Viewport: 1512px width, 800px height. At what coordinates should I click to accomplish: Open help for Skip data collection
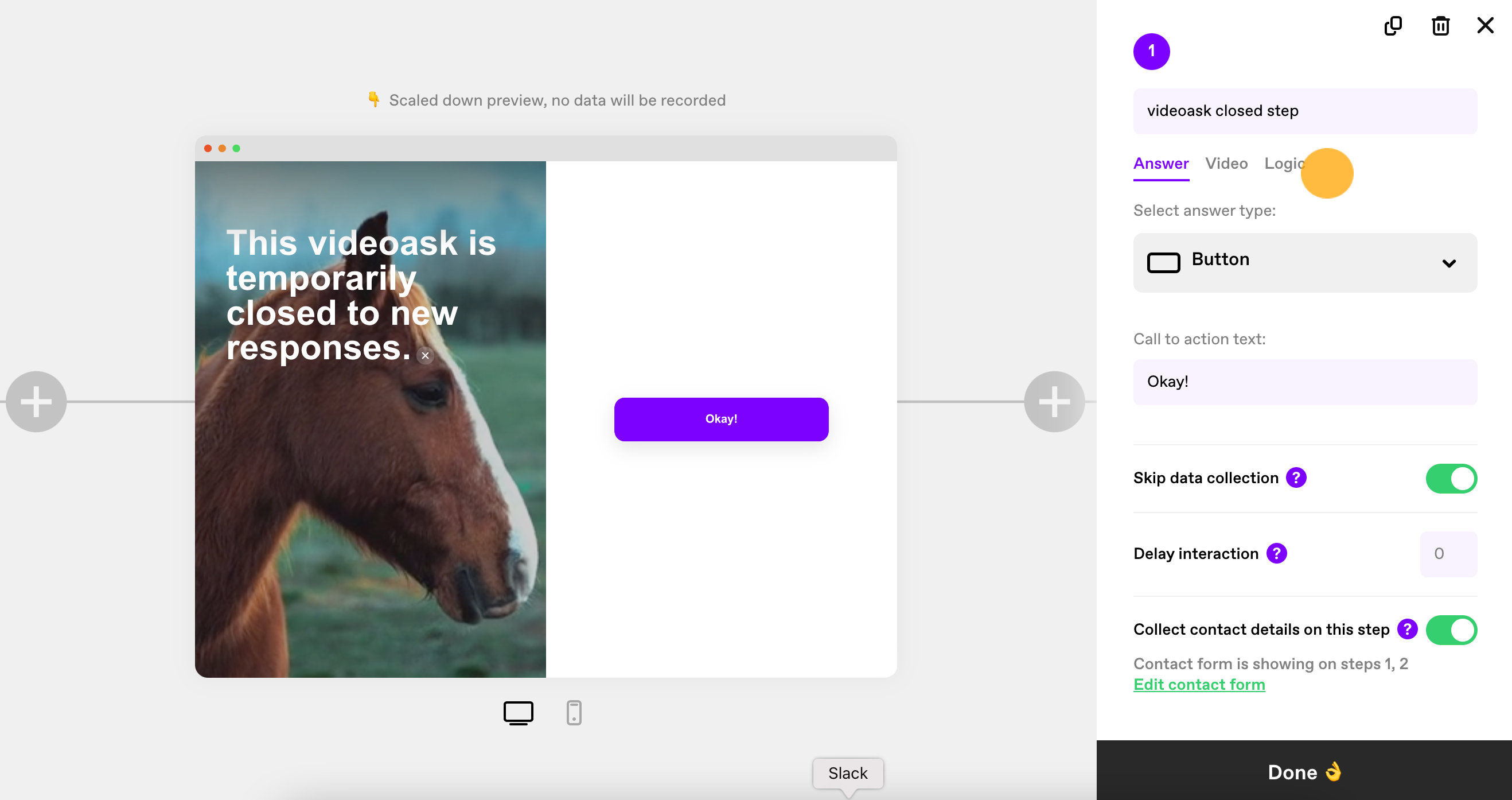click(1296, 477)
